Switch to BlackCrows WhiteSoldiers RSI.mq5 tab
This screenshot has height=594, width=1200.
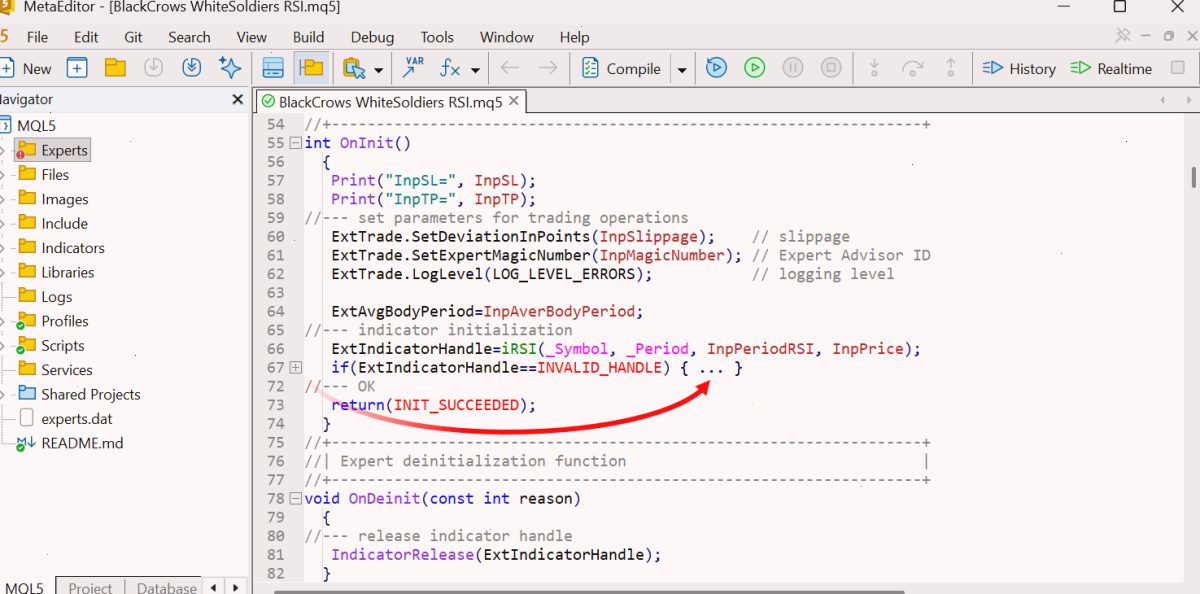pos(390,102)
